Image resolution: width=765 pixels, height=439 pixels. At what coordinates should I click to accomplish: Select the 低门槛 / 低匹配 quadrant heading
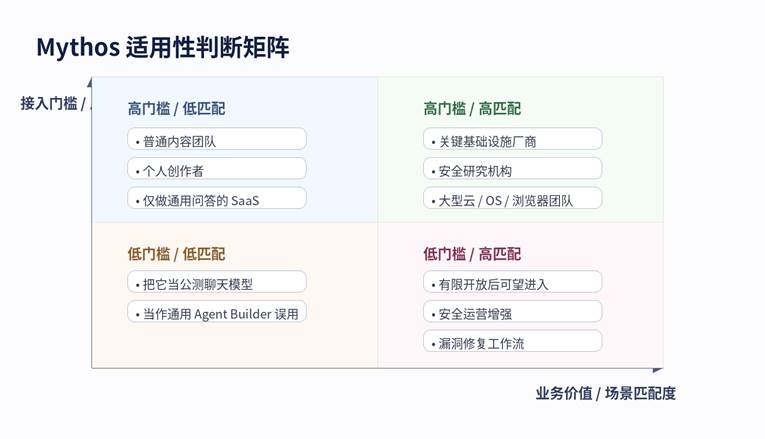pyautogui.click(x=176, y=254)
